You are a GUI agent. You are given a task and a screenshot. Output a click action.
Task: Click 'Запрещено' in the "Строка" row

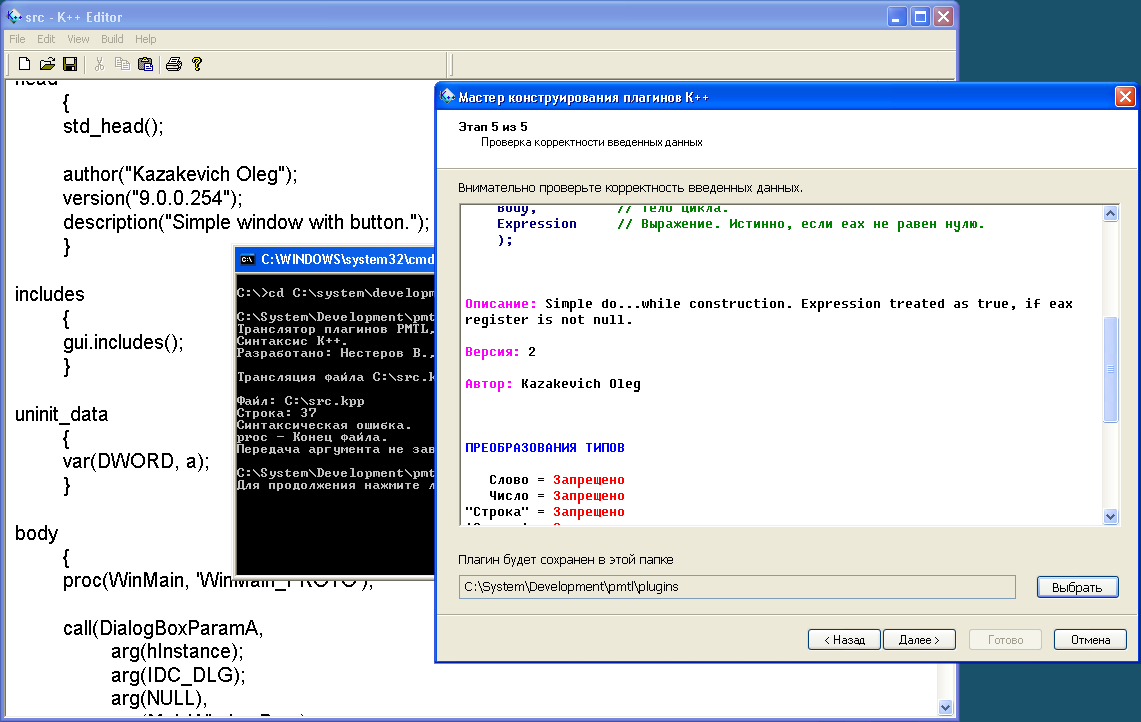point(589,512)
